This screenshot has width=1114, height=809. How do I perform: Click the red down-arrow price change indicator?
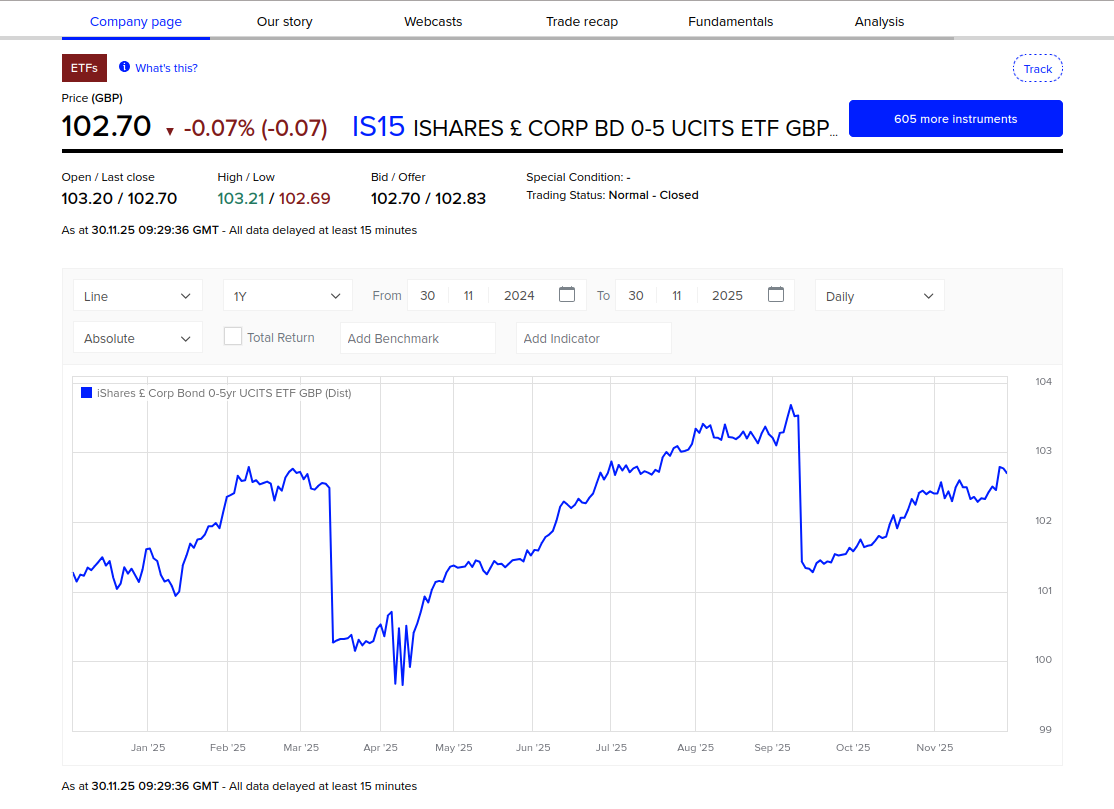tap(170, 130)
